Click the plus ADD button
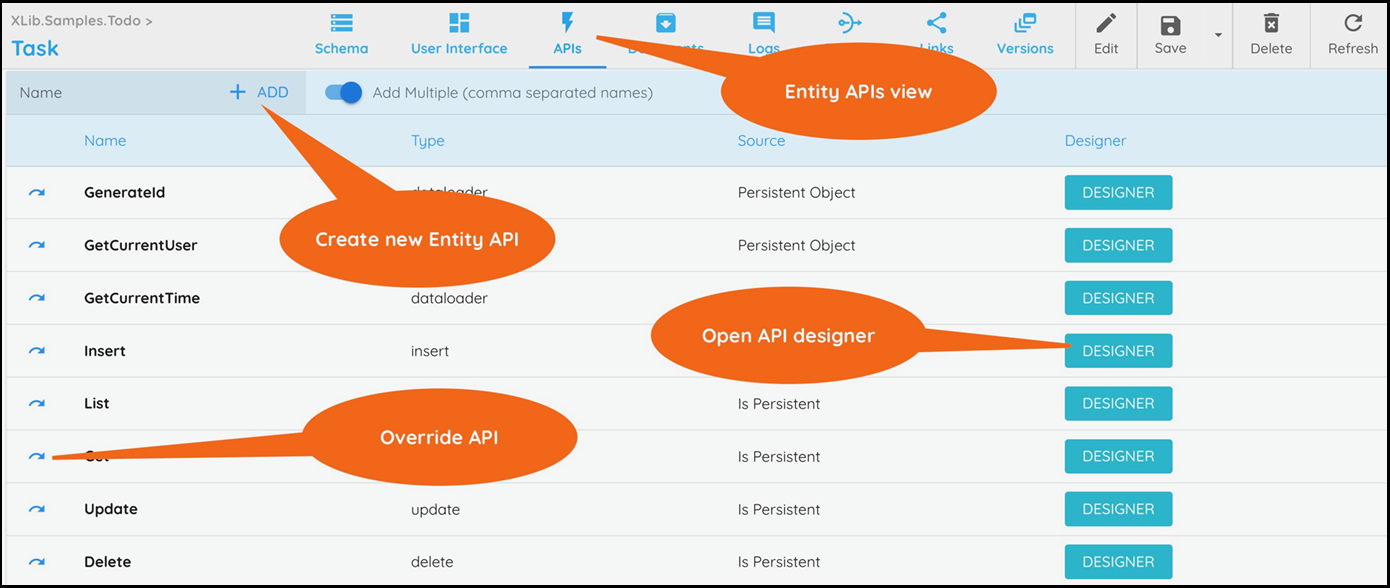 pyautogui.click(x=259, y=92)
